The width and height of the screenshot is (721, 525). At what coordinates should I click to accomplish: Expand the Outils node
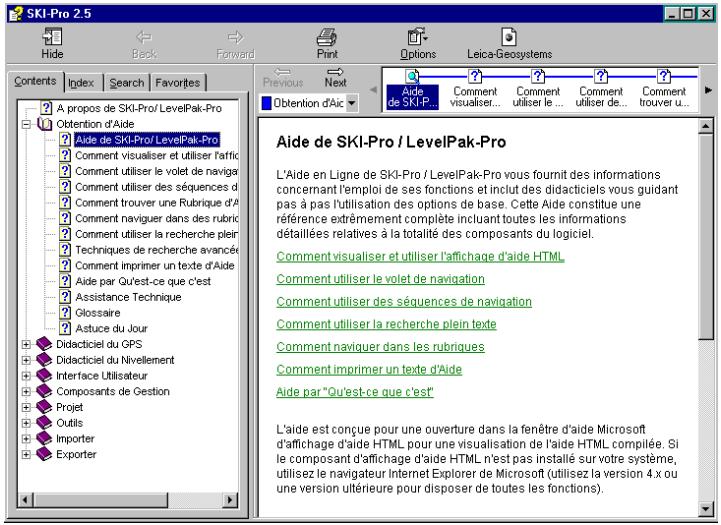coord(26,423)
